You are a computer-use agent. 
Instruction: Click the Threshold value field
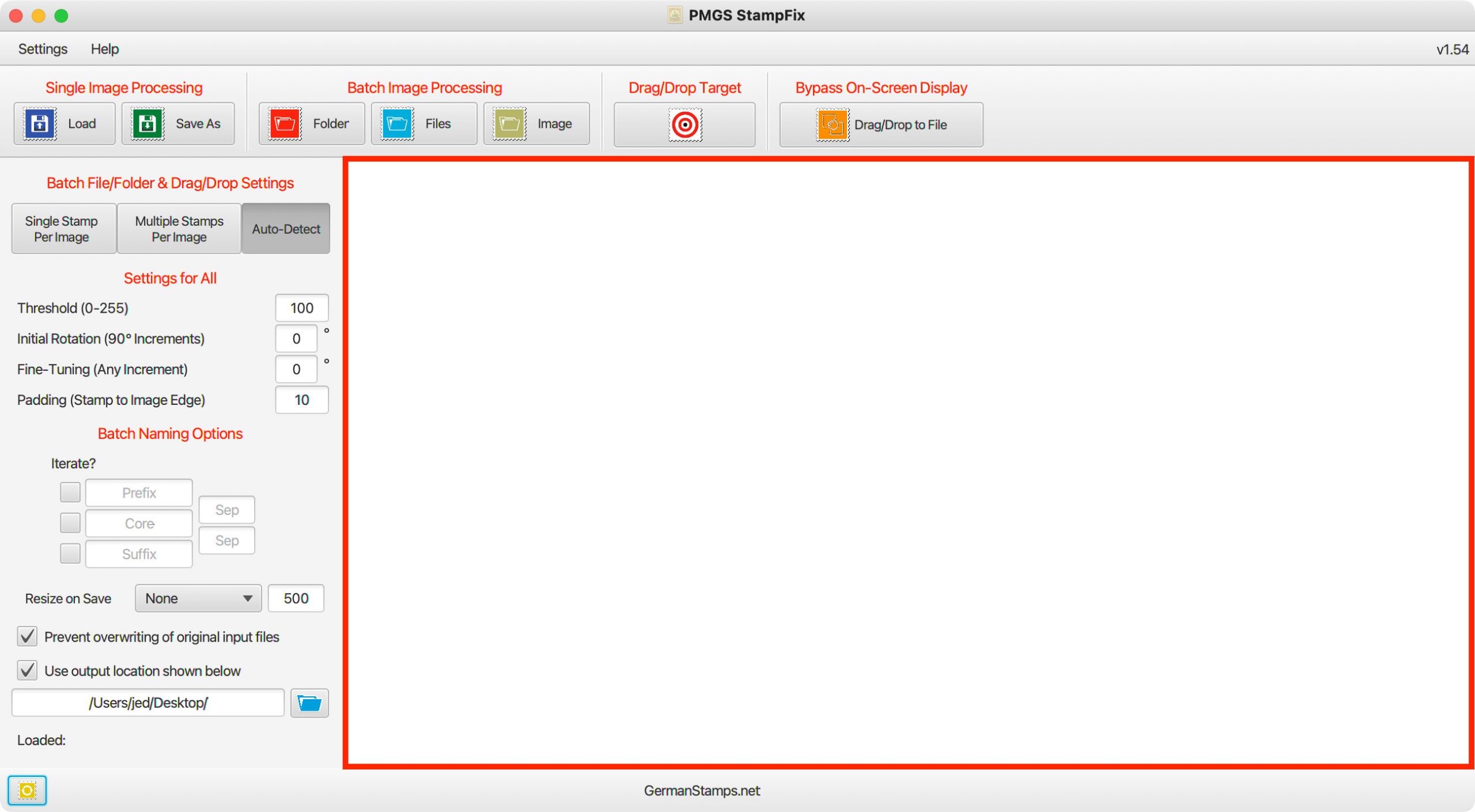click(x=302, y=308)
